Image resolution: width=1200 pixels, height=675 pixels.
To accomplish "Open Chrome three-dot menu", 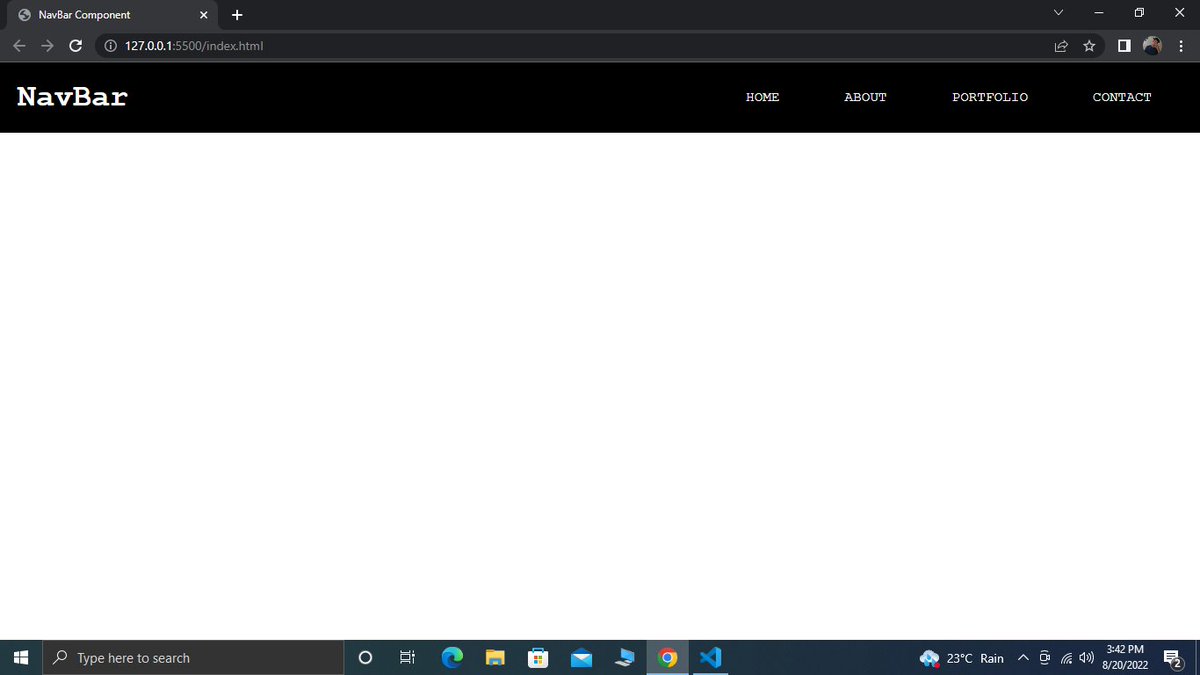I will (x=1181, y=46).
